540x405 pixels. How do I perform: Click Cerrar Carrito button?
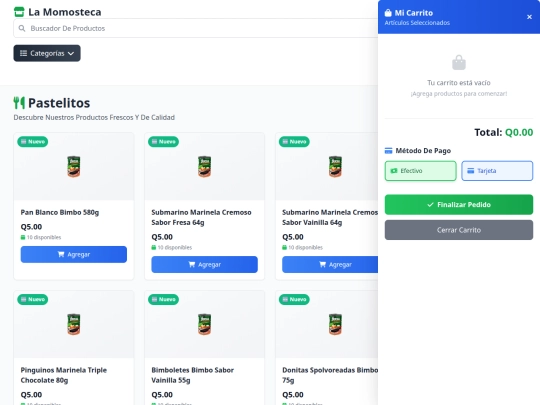click(459, 230)
